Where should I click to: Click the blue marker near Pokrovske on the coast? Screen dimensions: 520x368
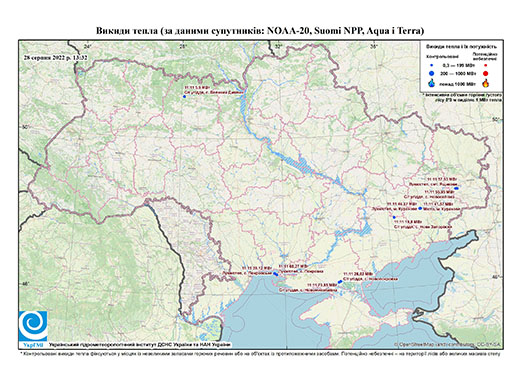(x=275, y=274)
